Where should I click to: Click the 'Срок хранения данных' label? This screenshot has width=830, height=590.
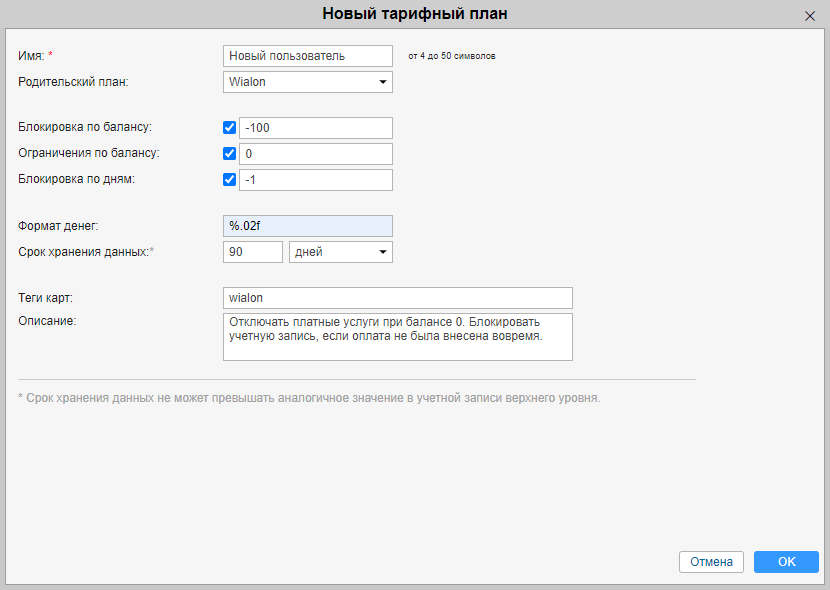click(84, 252)
